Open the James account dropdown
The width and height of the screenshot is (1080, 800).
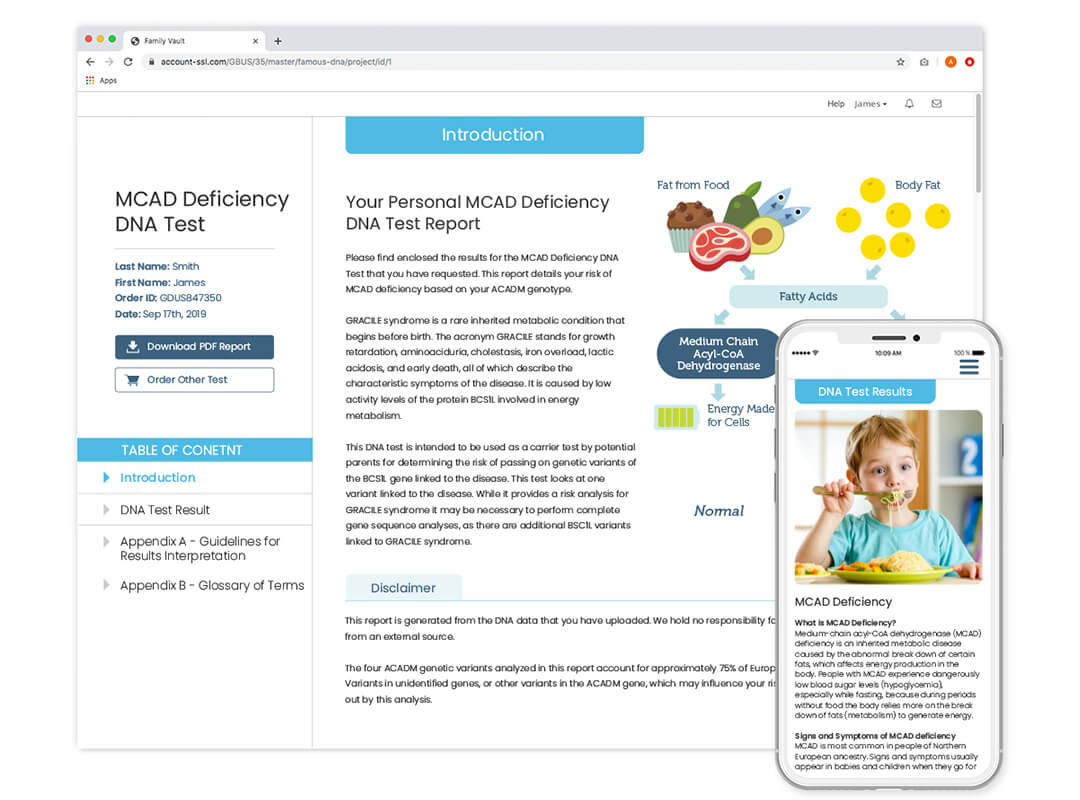[871, 104]
